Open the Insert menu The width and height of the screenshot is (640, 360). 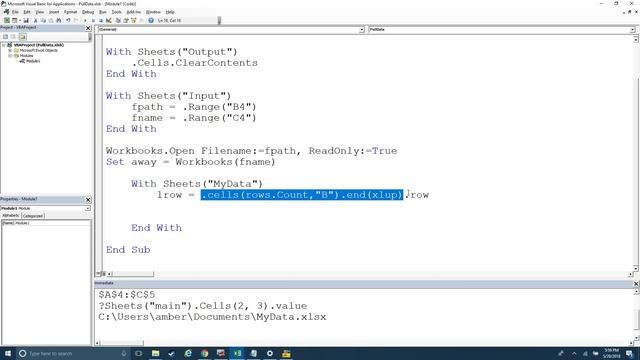(54, 12)
